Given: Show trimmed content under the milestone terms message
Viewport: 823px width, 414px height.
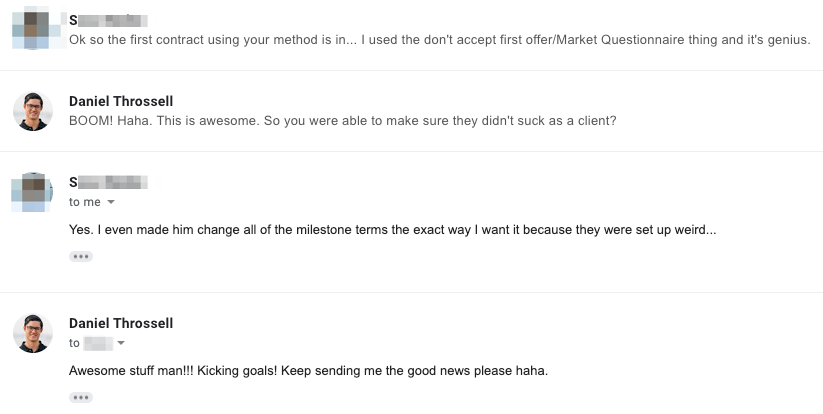Looking at the screenshot, I should [x=81, y=257].
